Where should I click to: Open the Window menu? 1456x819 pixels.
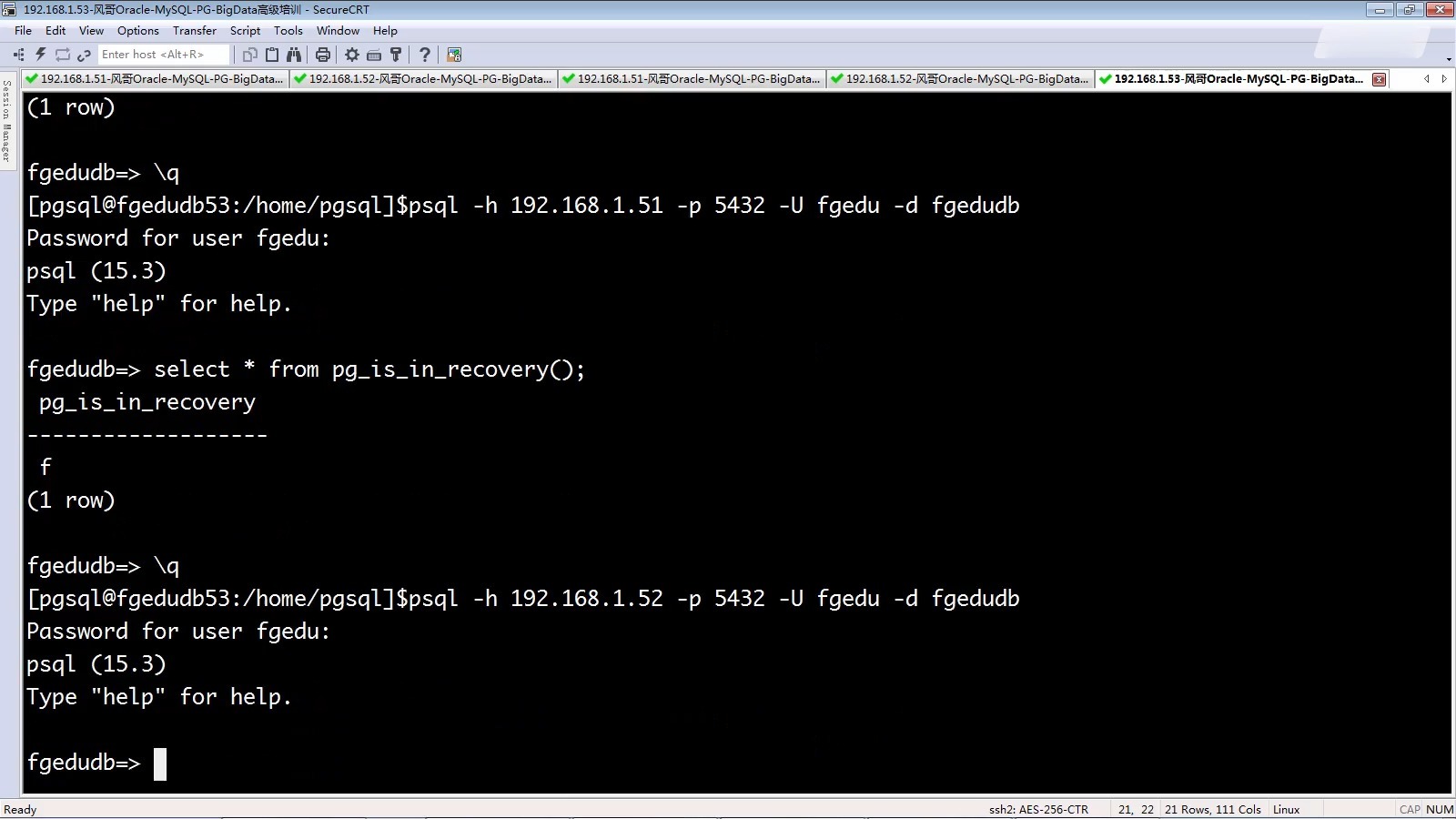[338, 31]
